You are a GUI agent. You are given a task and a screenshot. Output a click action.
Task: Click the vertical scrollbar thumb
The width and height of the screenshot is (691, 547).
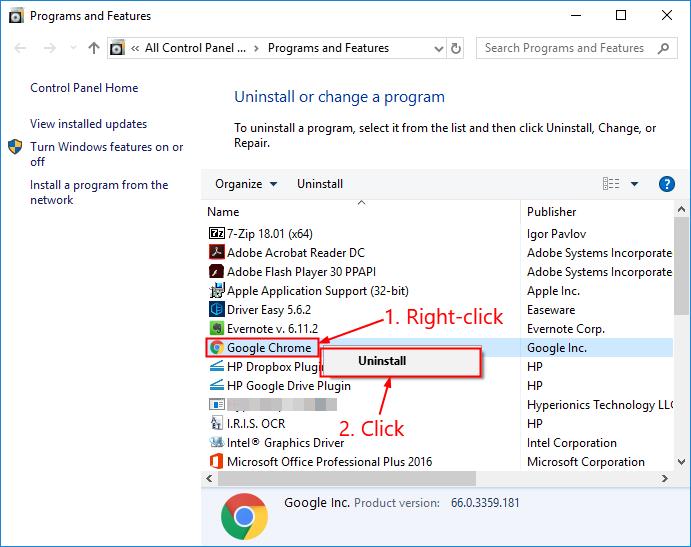coord(681,266)
